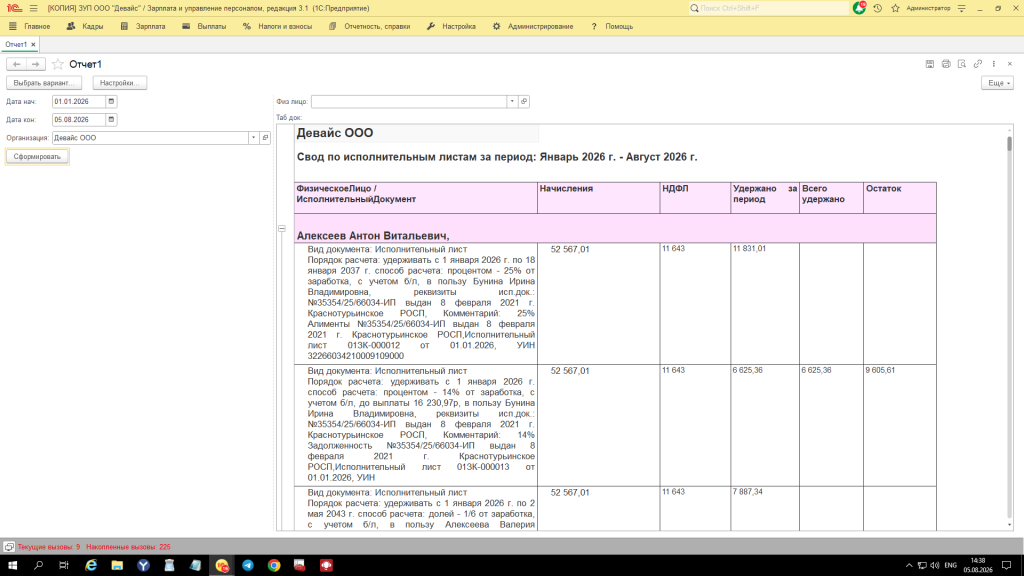Viewport: 1024px width, 576px height.
Task: Open calendar for Дата кон field
Action: tap(111, 120)
